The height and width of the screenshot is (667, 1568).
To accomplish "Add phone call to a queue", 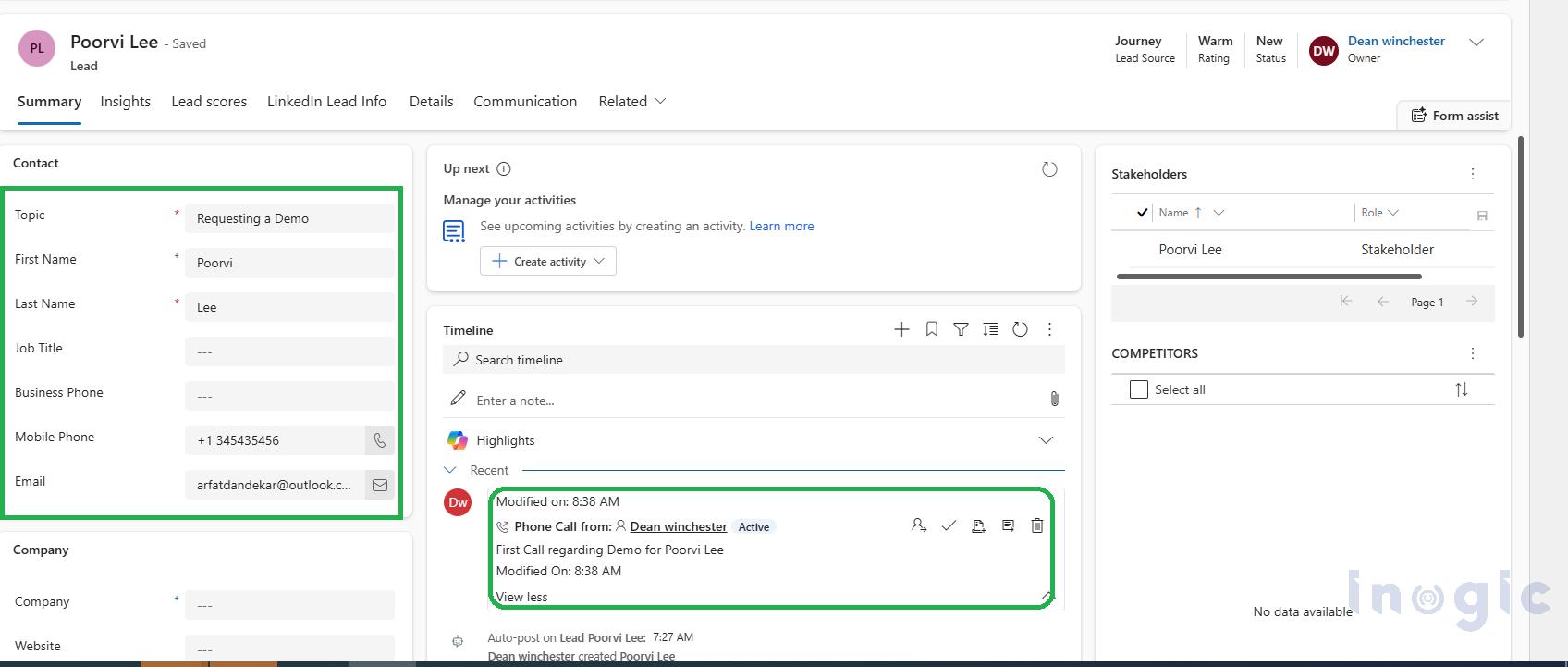I will (978, 525).
